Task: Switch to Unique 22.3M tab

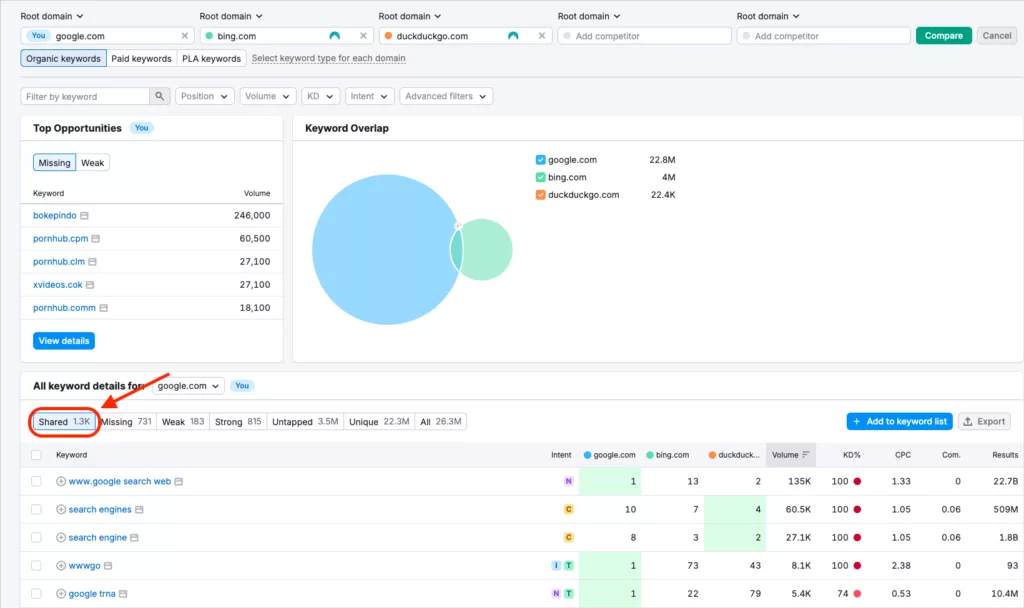Action: tap(379, 422)
